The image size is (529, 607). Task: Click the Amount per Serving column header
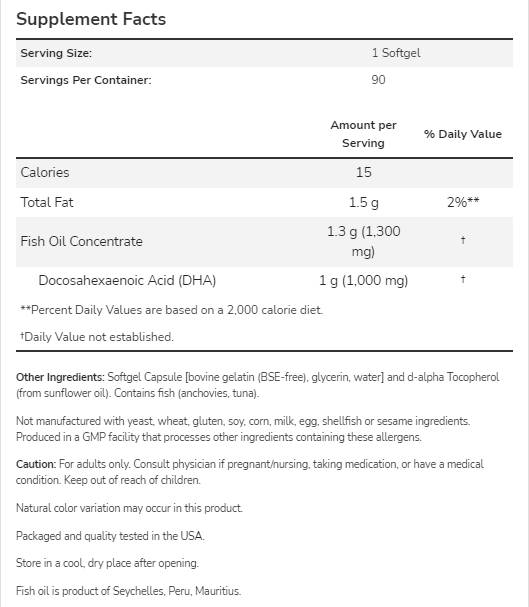point(363,134)
